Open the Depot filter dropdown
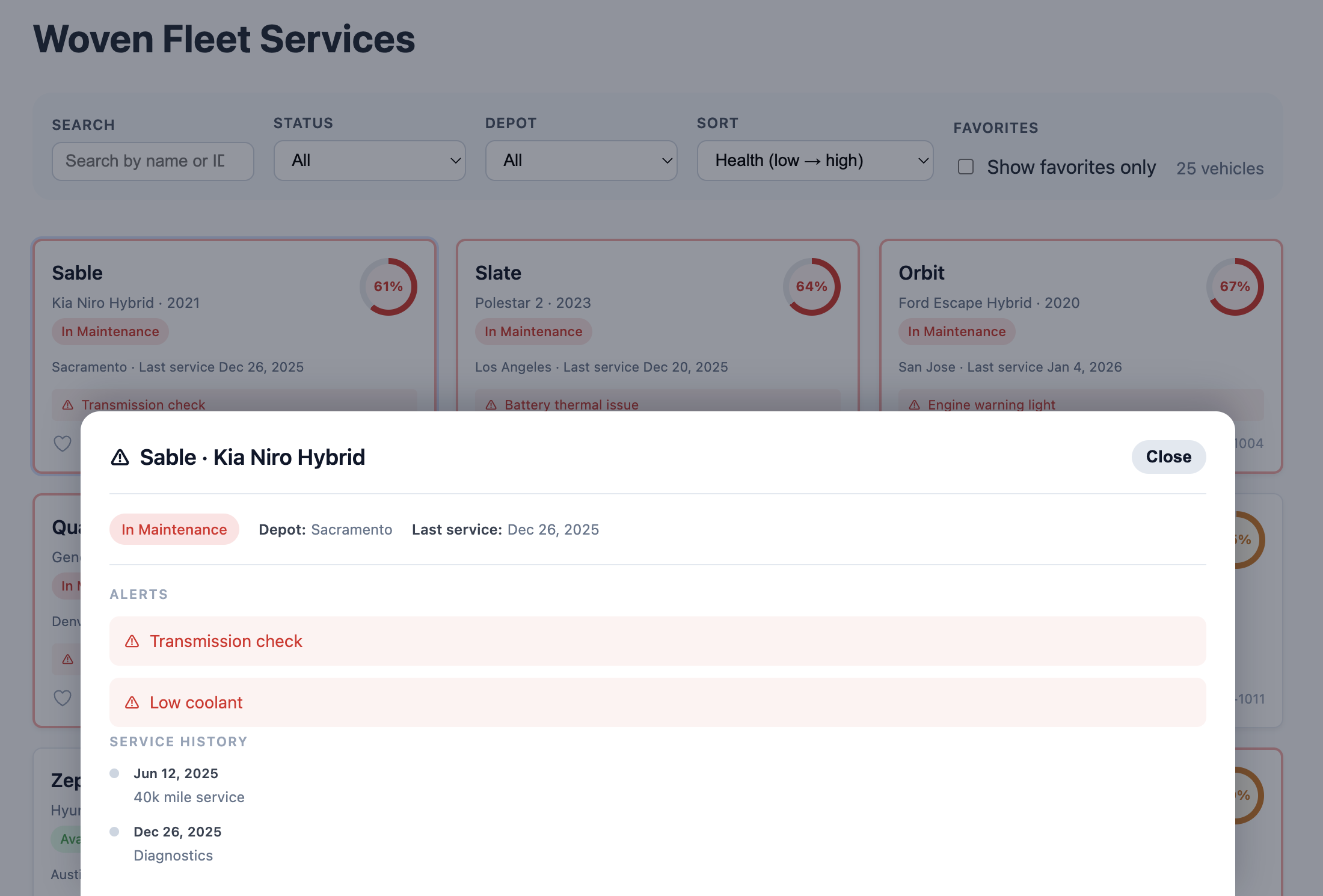Image resolution: width=1323 pixels, height=896 pixels. click(x=581, y=161)
